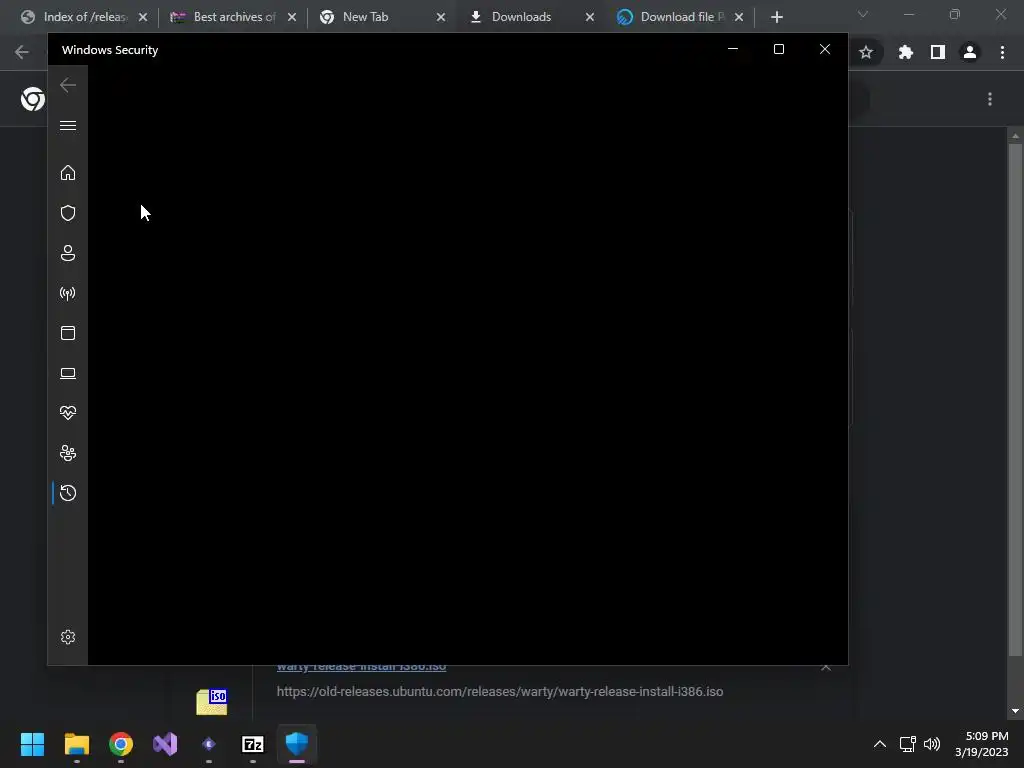Remove warty-release download entry from list
1024x768 pixels.
[x=826, y=667]
